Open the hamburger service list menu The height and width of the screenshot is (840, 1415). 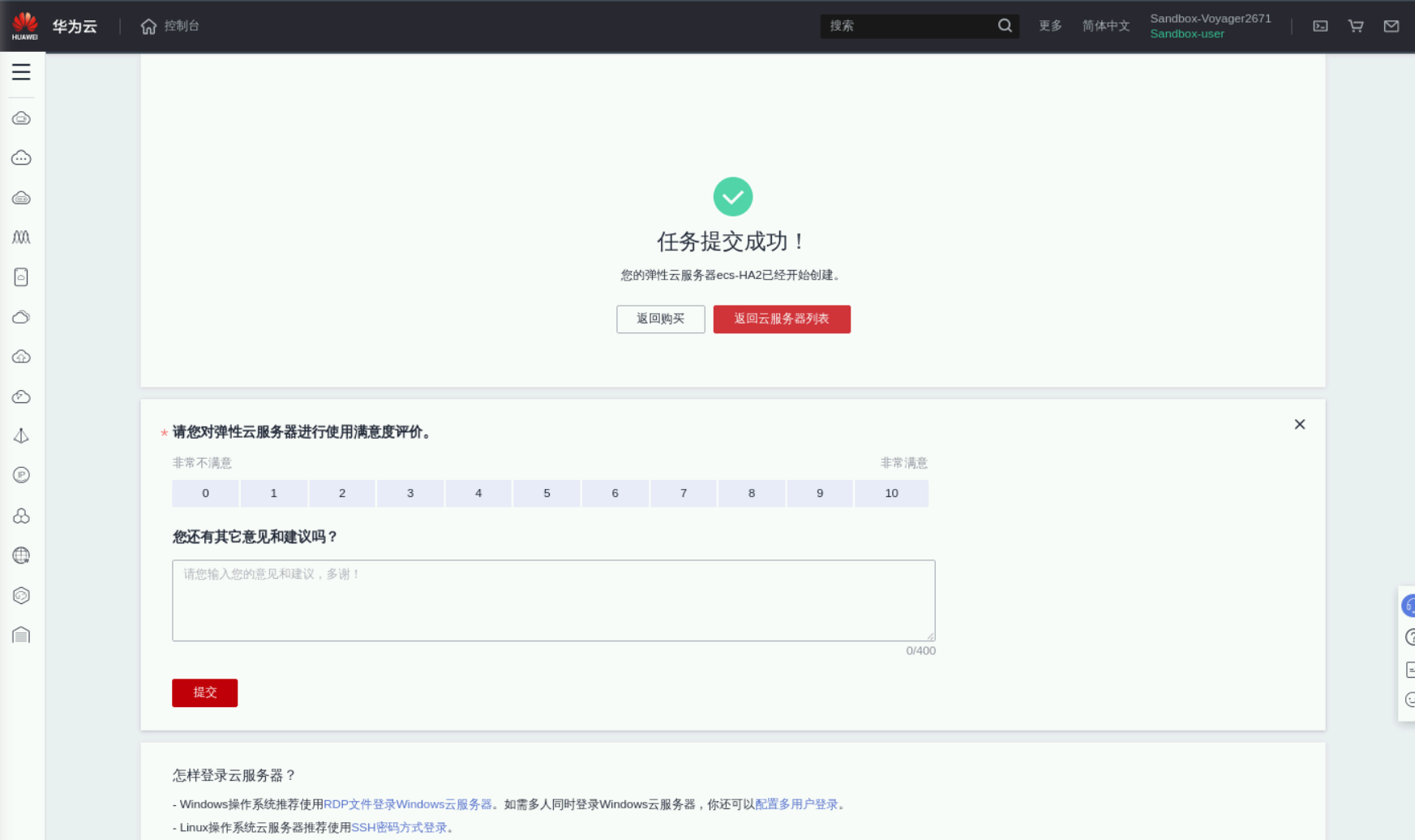21,72
